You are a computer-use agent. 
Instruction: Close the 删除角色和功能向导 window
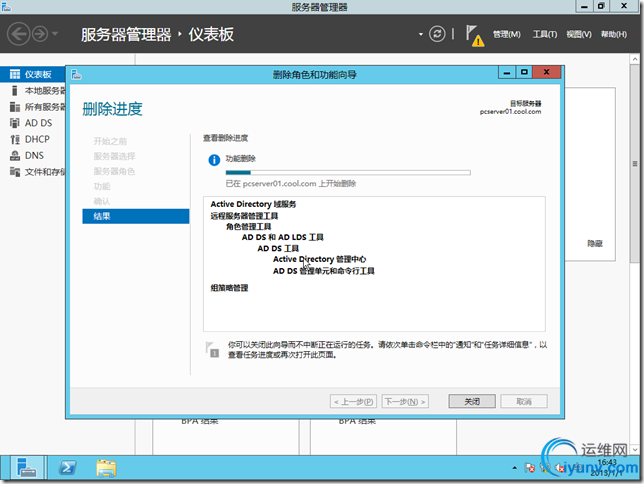546,73
